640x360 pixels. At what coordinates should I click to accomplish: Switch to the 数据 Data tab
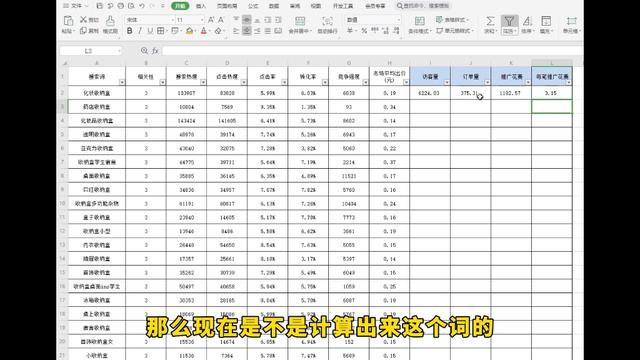coord(274,6)
